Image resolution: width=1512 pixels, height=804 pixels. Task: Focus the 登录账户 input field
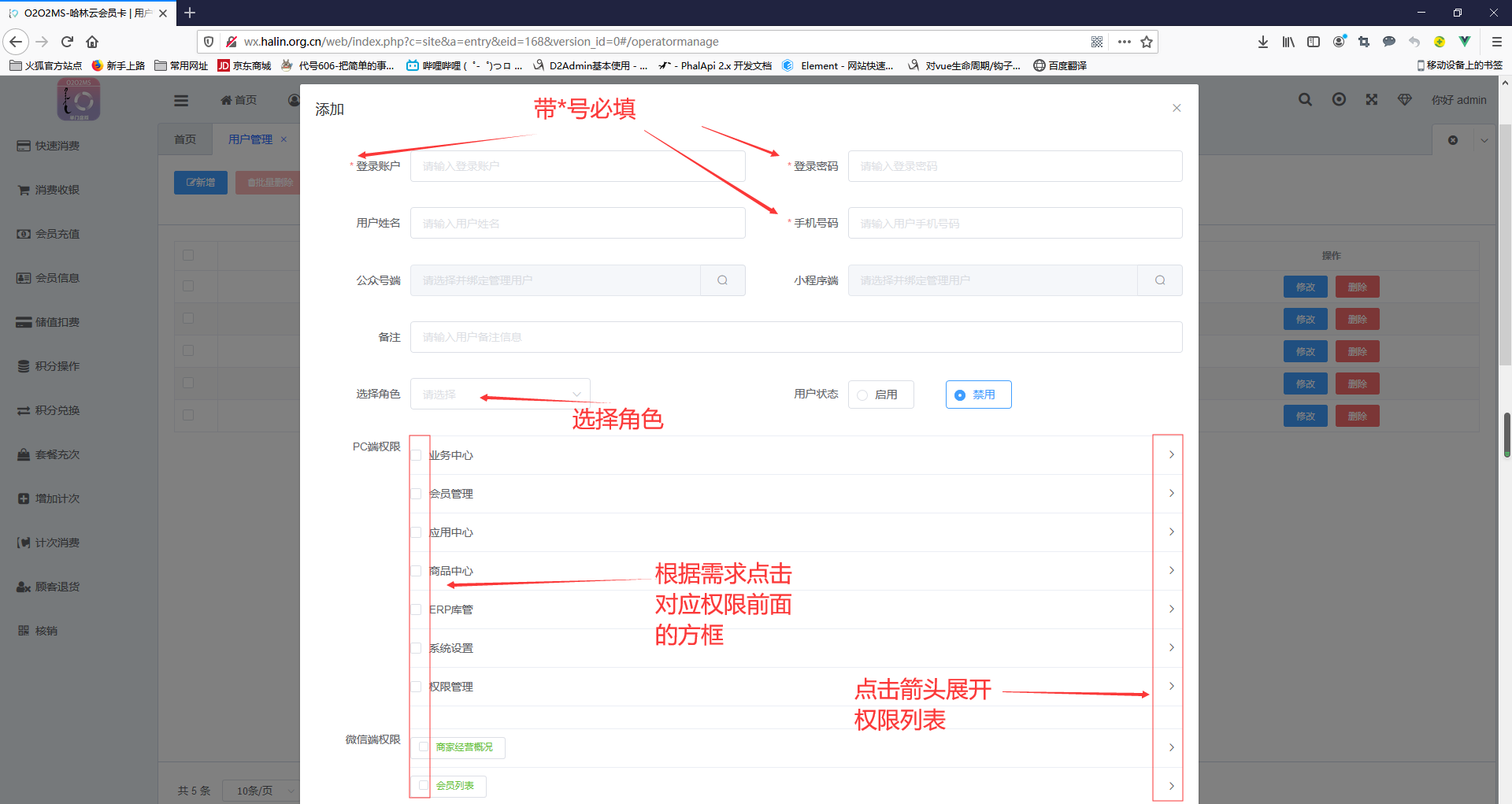click(577, 166)
